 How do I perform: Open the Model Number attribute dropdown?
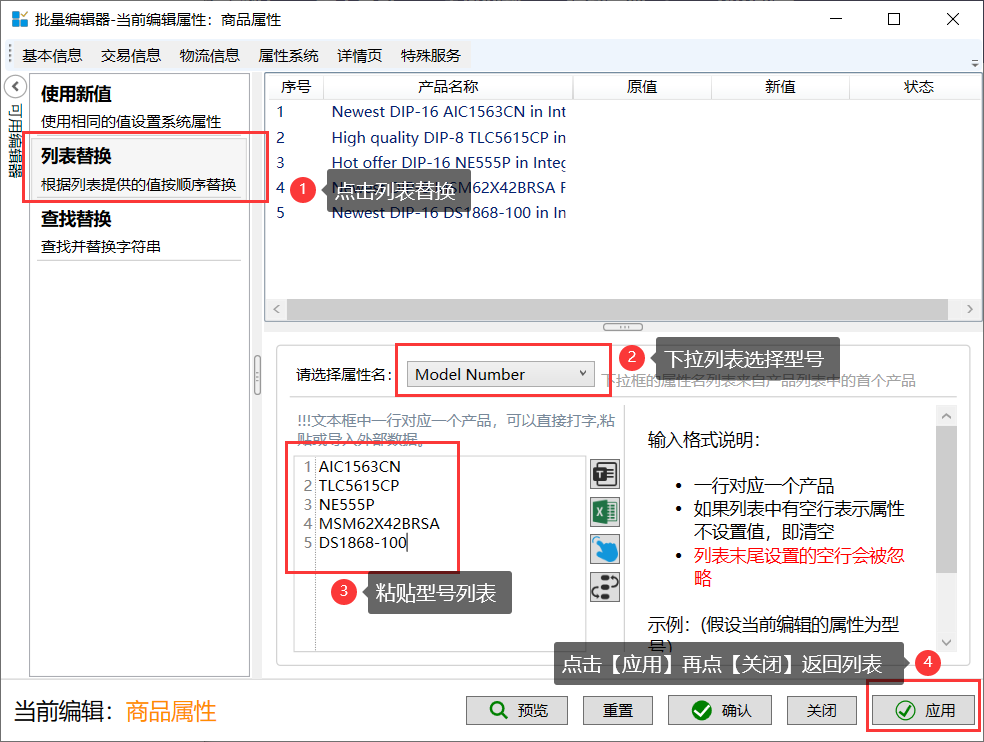pyautogui.click(x=502, y=374)
